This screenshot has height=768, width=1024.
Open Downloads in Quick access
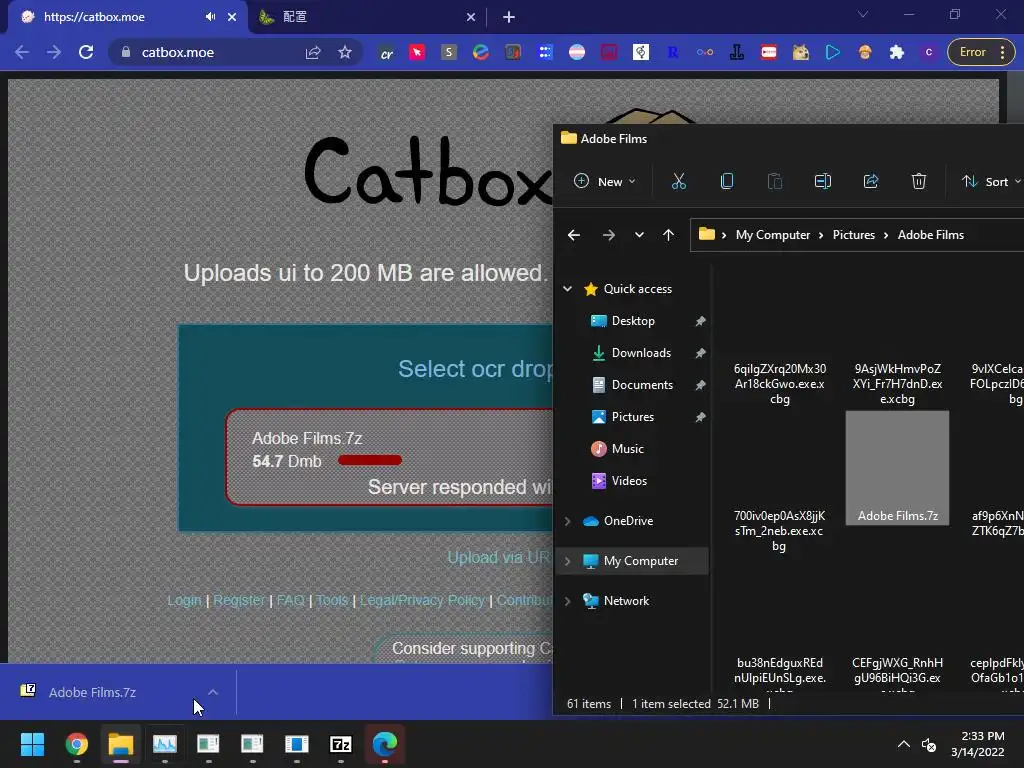click(641, 353)
